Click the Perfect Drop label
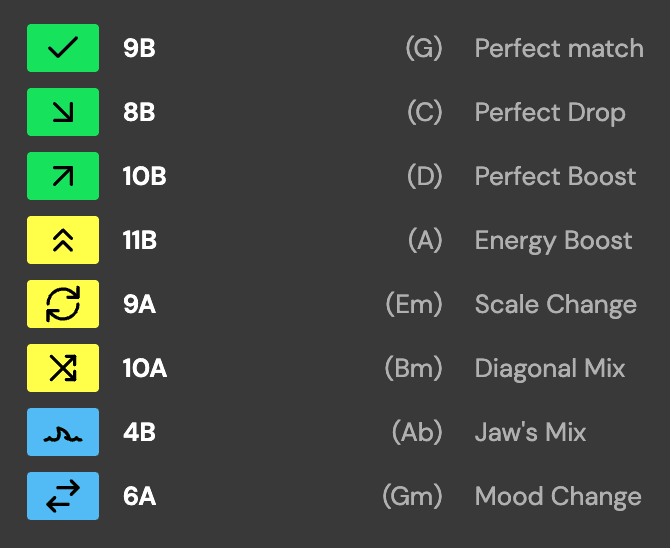This screenshot has height=548, width=670. (550, 112)
